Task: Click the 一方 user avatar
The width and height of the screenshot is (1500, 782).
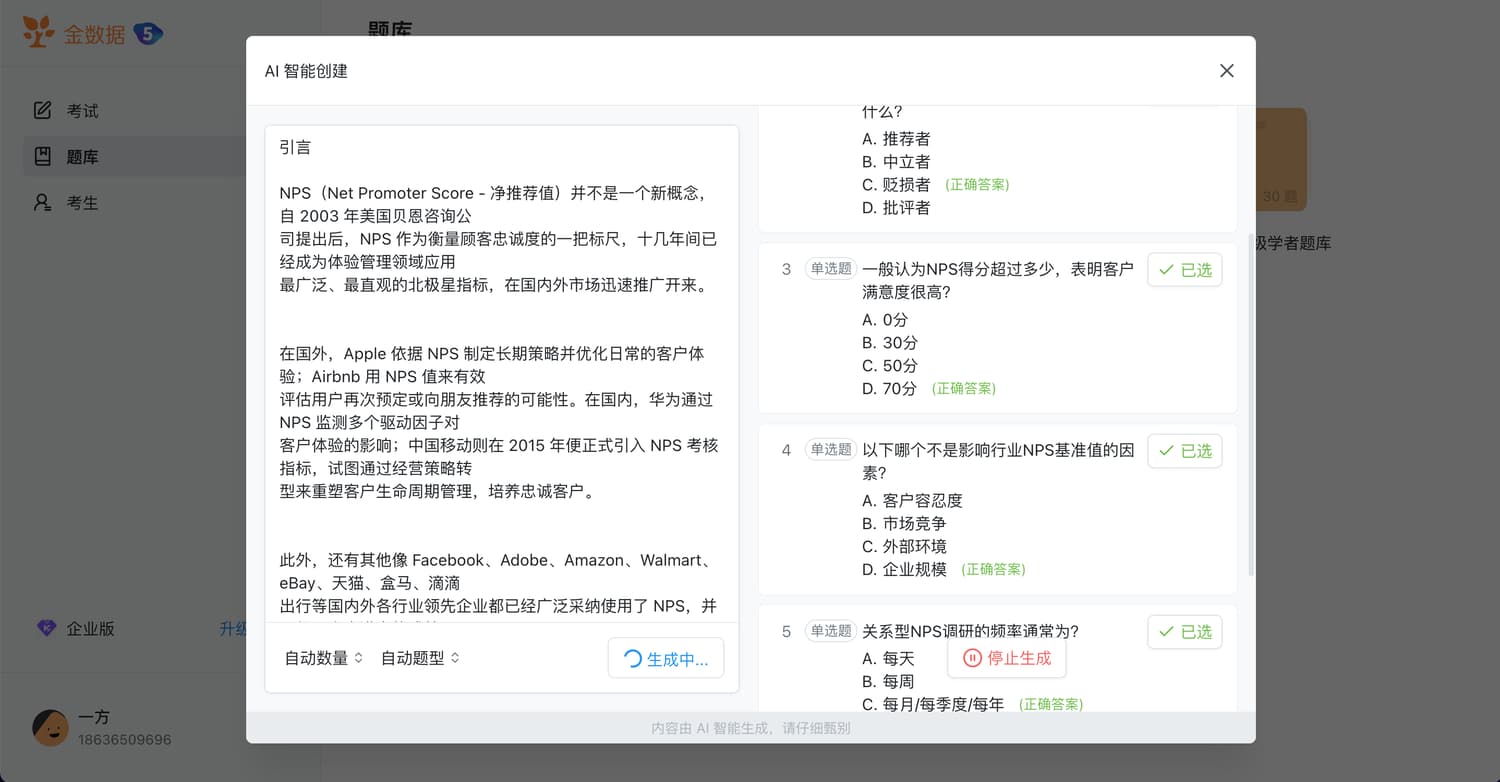Action: tap(50, 728)
